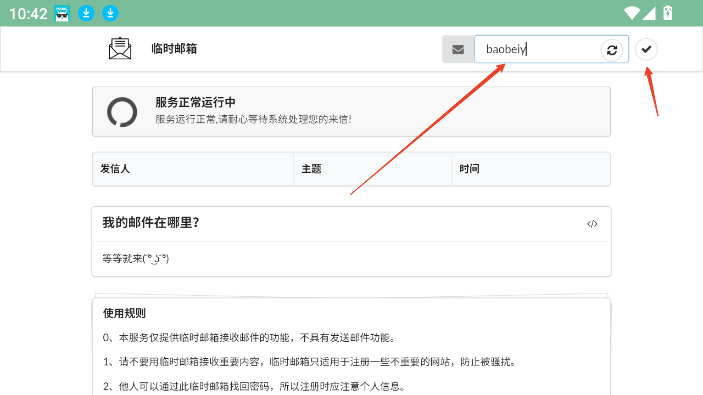Tap the Wi-Fi signal icon in the status bar
703x395 pixels.
tap(632, 13)
